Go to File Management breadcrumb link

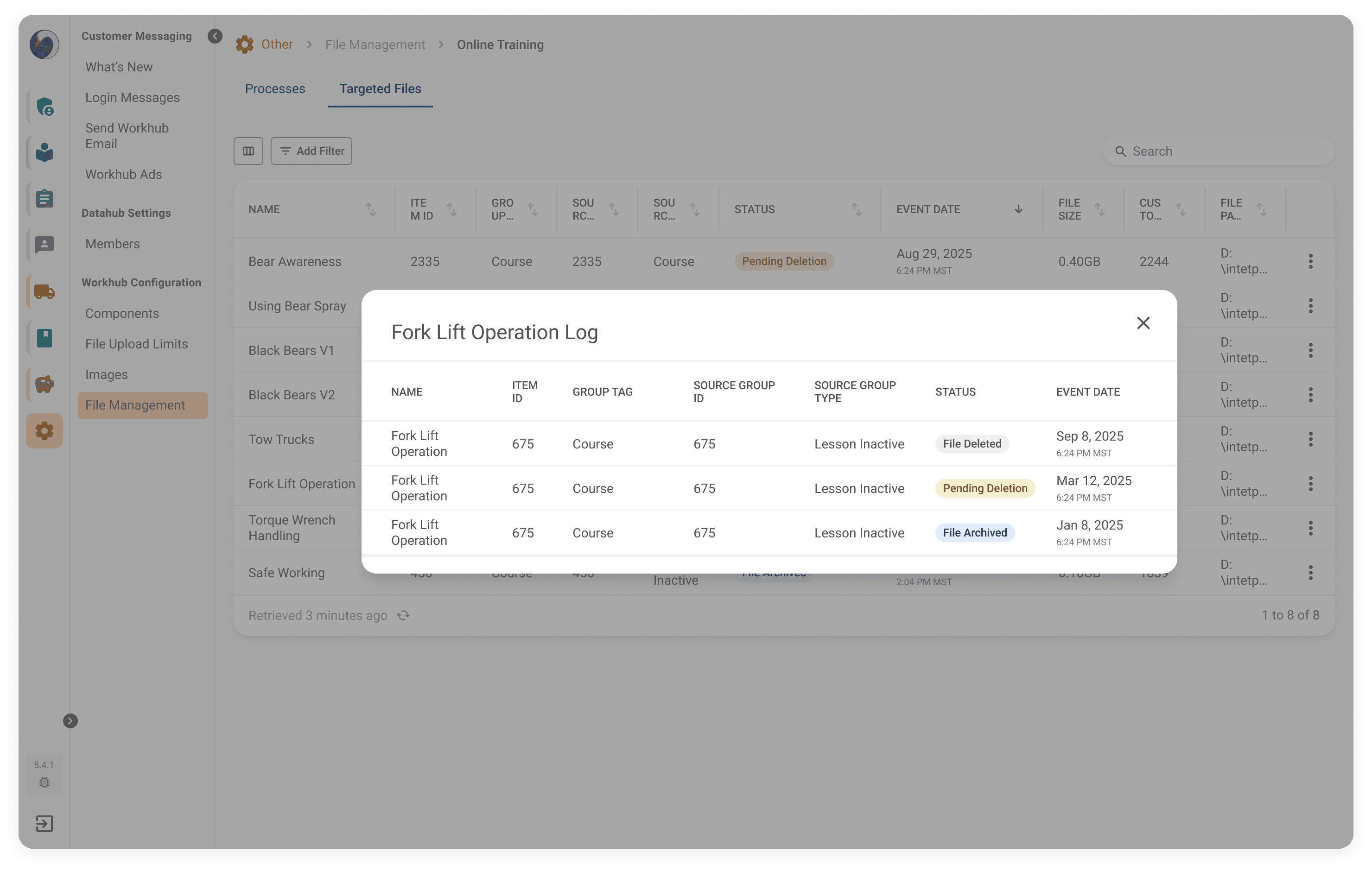pyautogui.click(x=375, y=44)
